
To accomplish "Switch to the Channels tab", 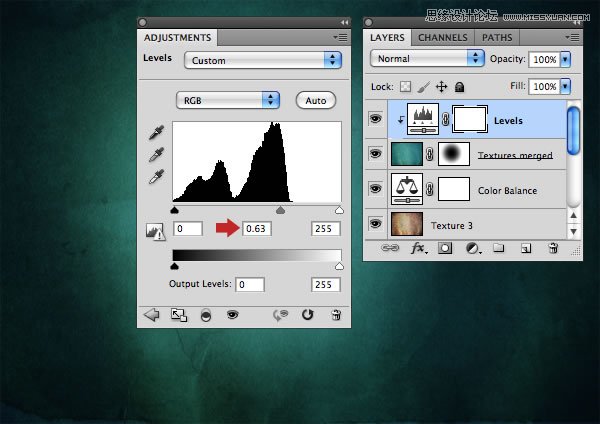I will coord(442,38).
